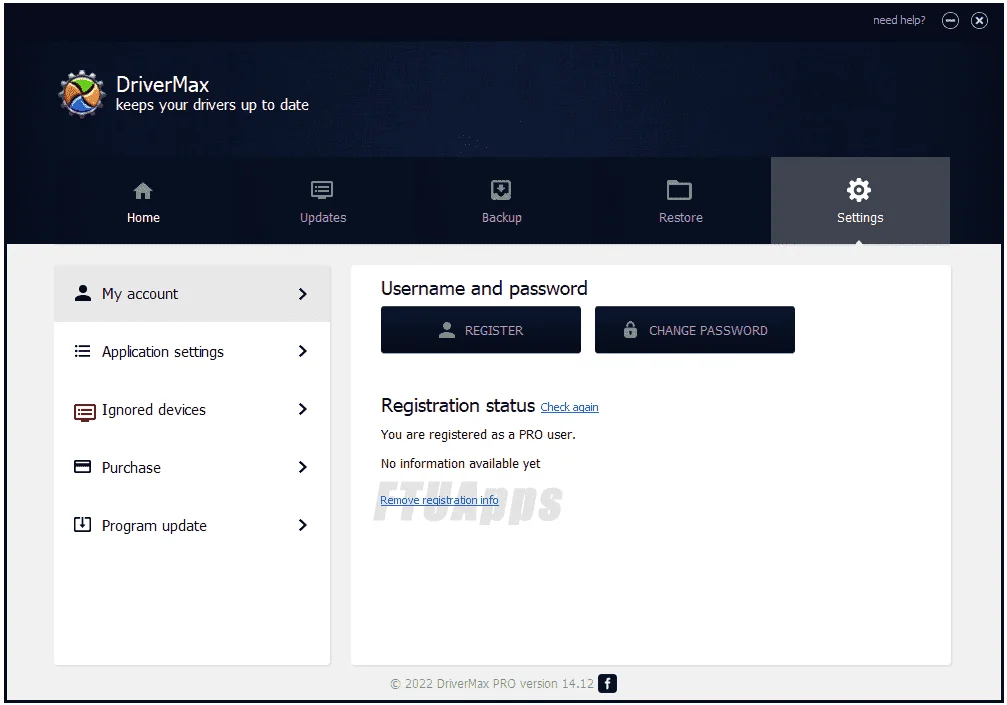The width and height of the screenshot is (1007, 705).
Task: Open Ignored devices section
Action: coord(192,409)
